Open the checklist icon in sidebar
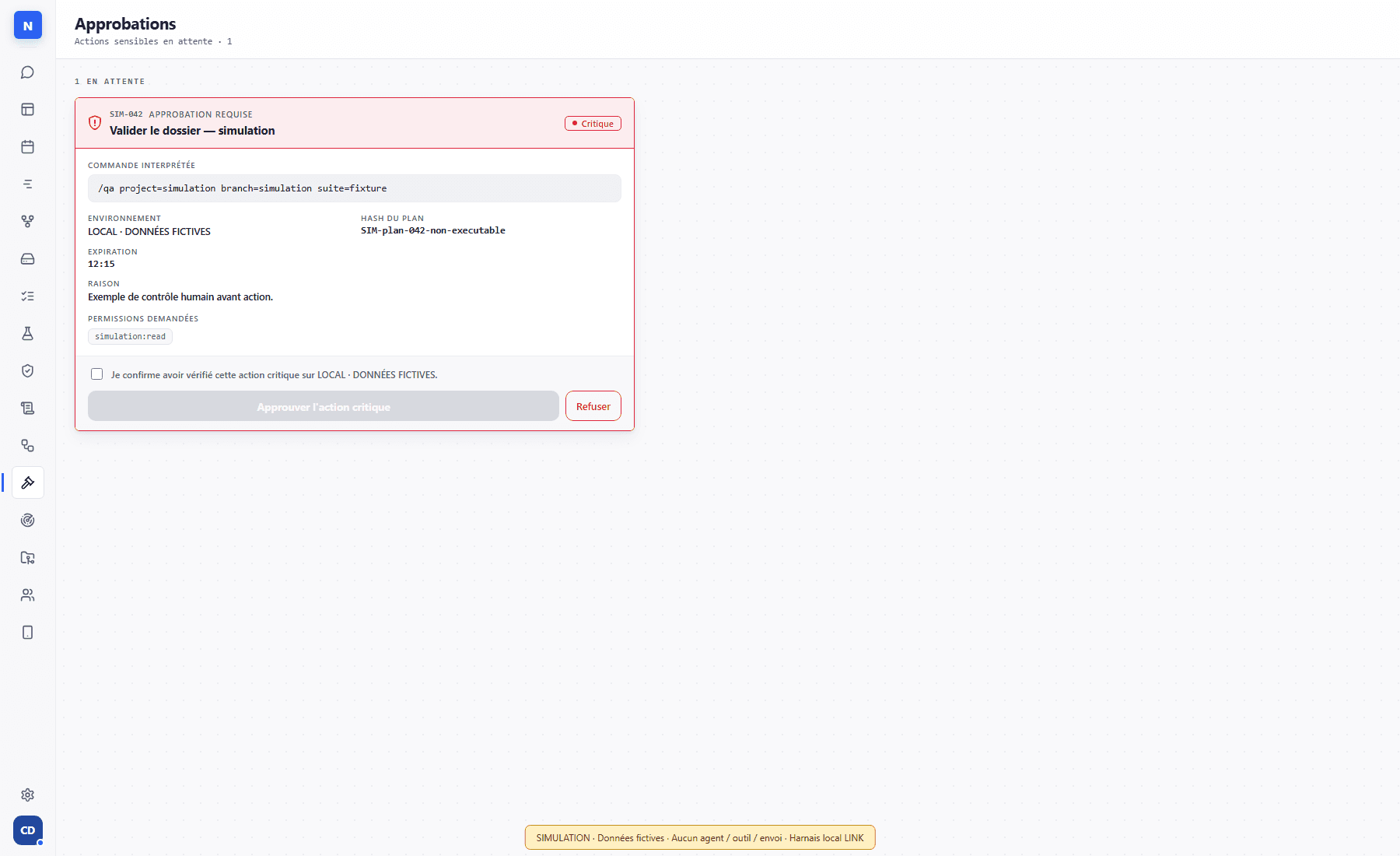The height and width of the screenshot is (856, 1400). (27, 296)
